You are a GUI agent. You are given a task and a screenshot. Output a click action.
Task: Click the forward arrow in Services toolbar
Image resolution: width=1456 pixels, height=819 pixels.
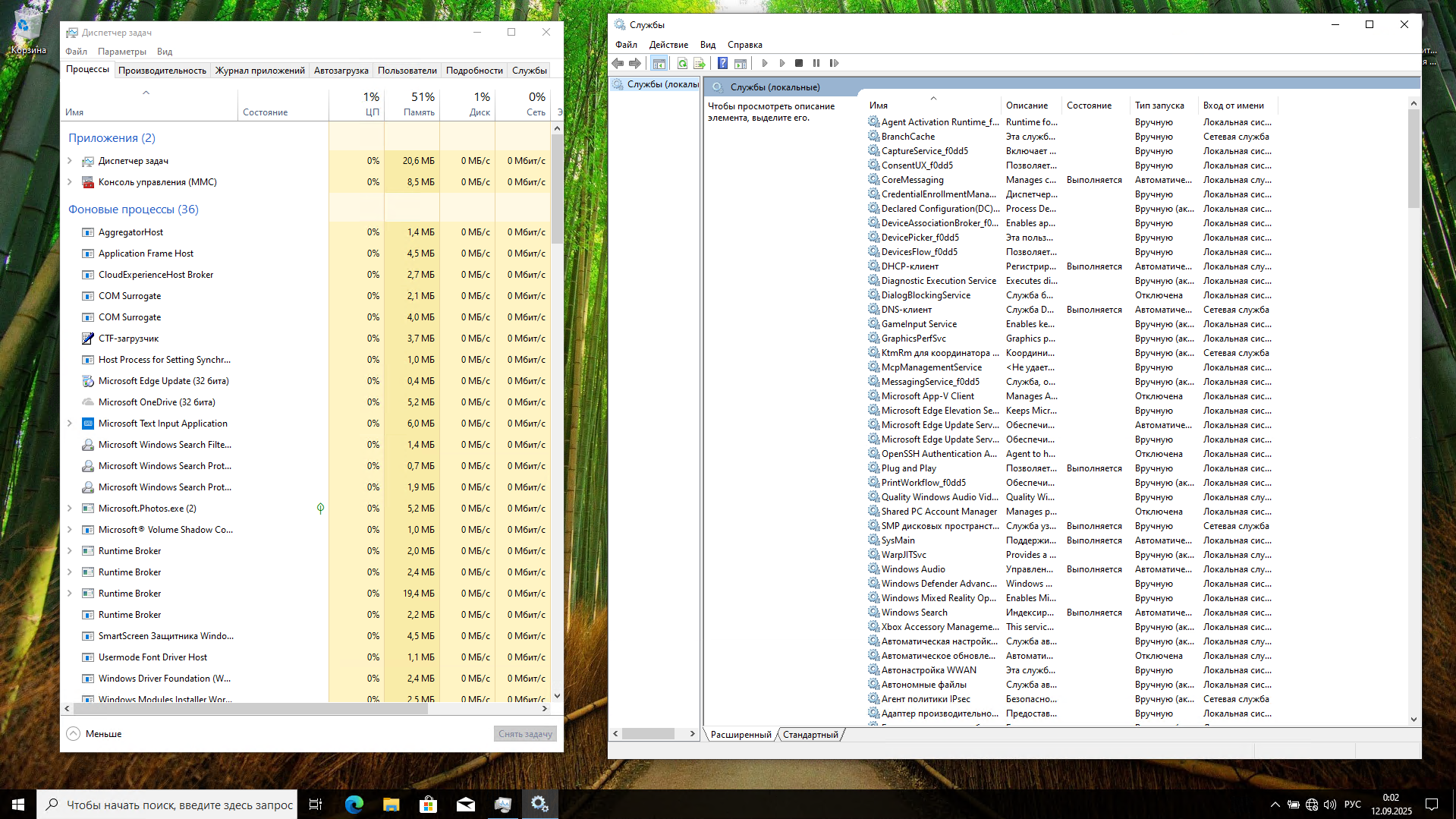[635, 63]
